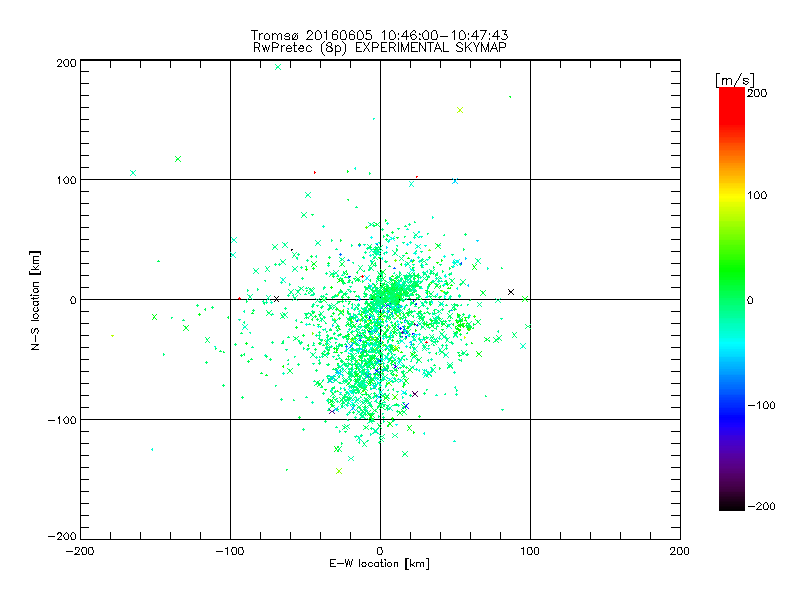This screenshot has width=800, height=600.
Task: Click the E-W location [km] axis label
Action: pos(379,564)
